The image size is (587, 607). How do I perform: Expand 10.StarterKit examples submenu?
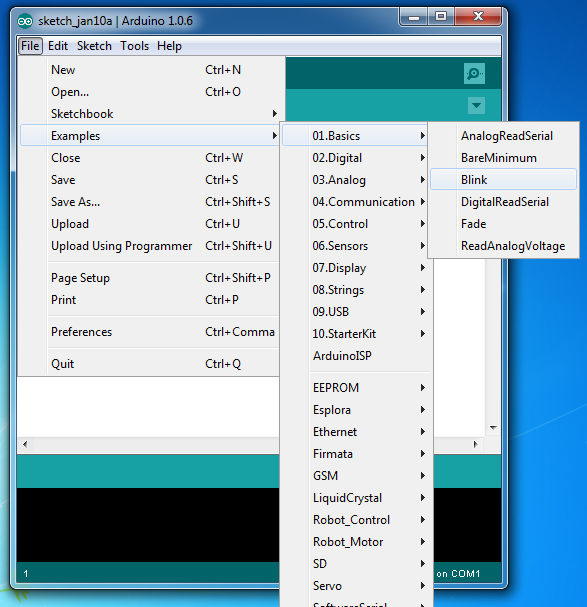[x=355, y=334]
